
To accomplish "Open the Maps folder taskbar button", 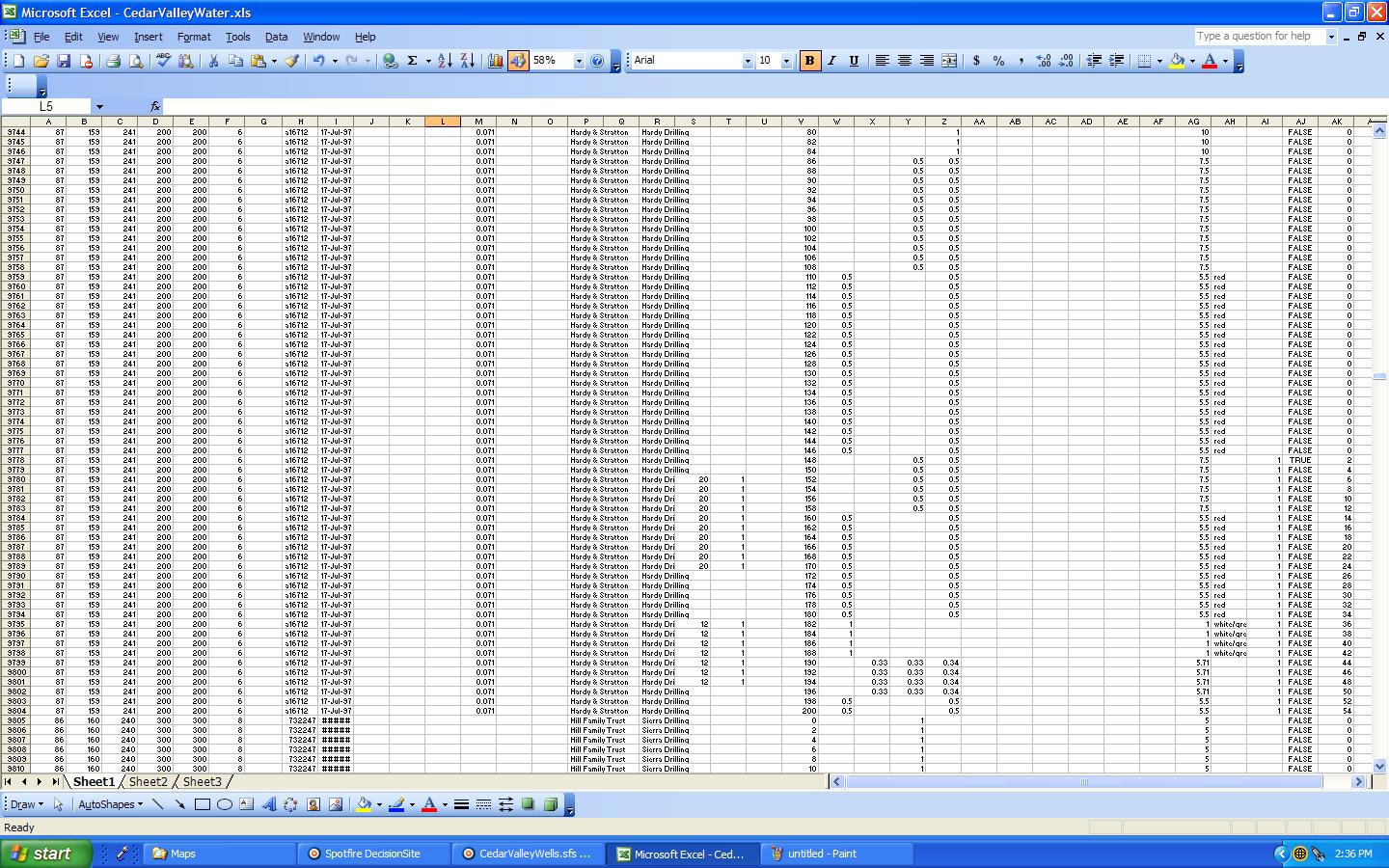I will tap(221, 854).
